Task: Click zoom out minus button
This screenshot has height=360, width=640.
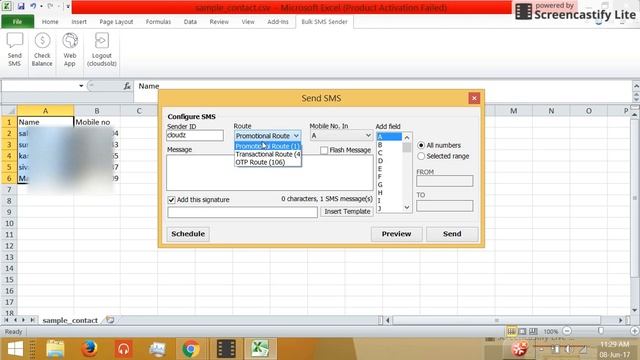Action: [x=567, y=331]
